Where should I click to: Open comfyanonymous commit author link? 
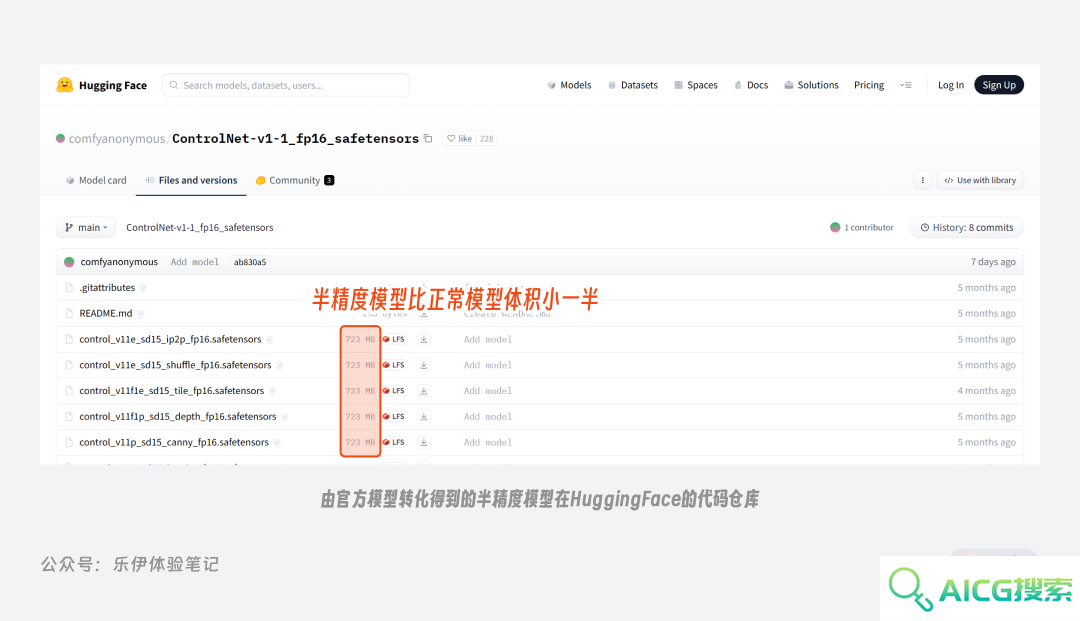pos(119,262)
